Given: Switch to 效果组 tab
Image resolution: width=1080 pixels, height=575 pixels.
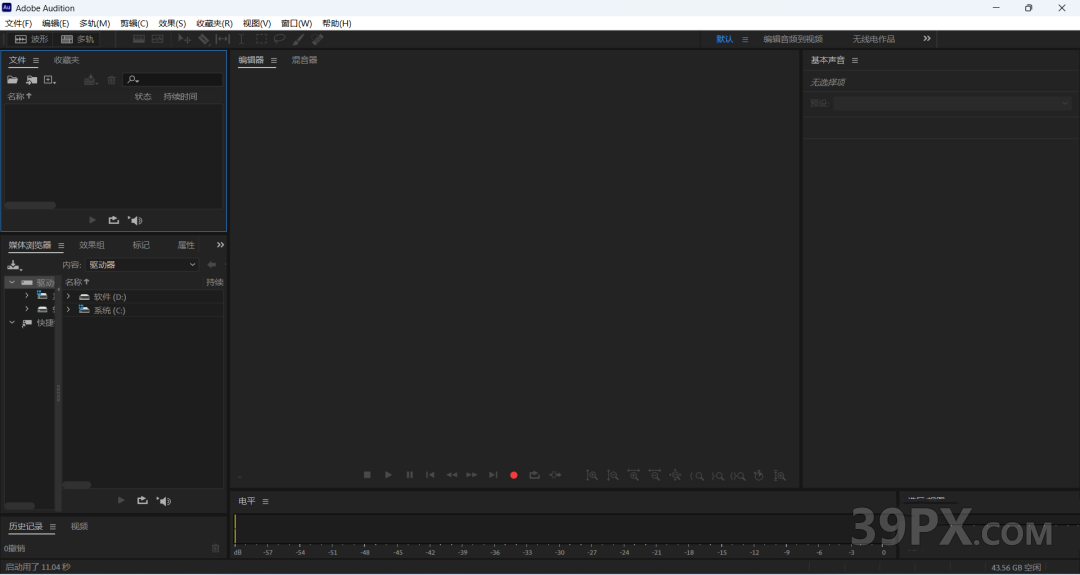Looking at the screenshot, I should pos(92,245).
